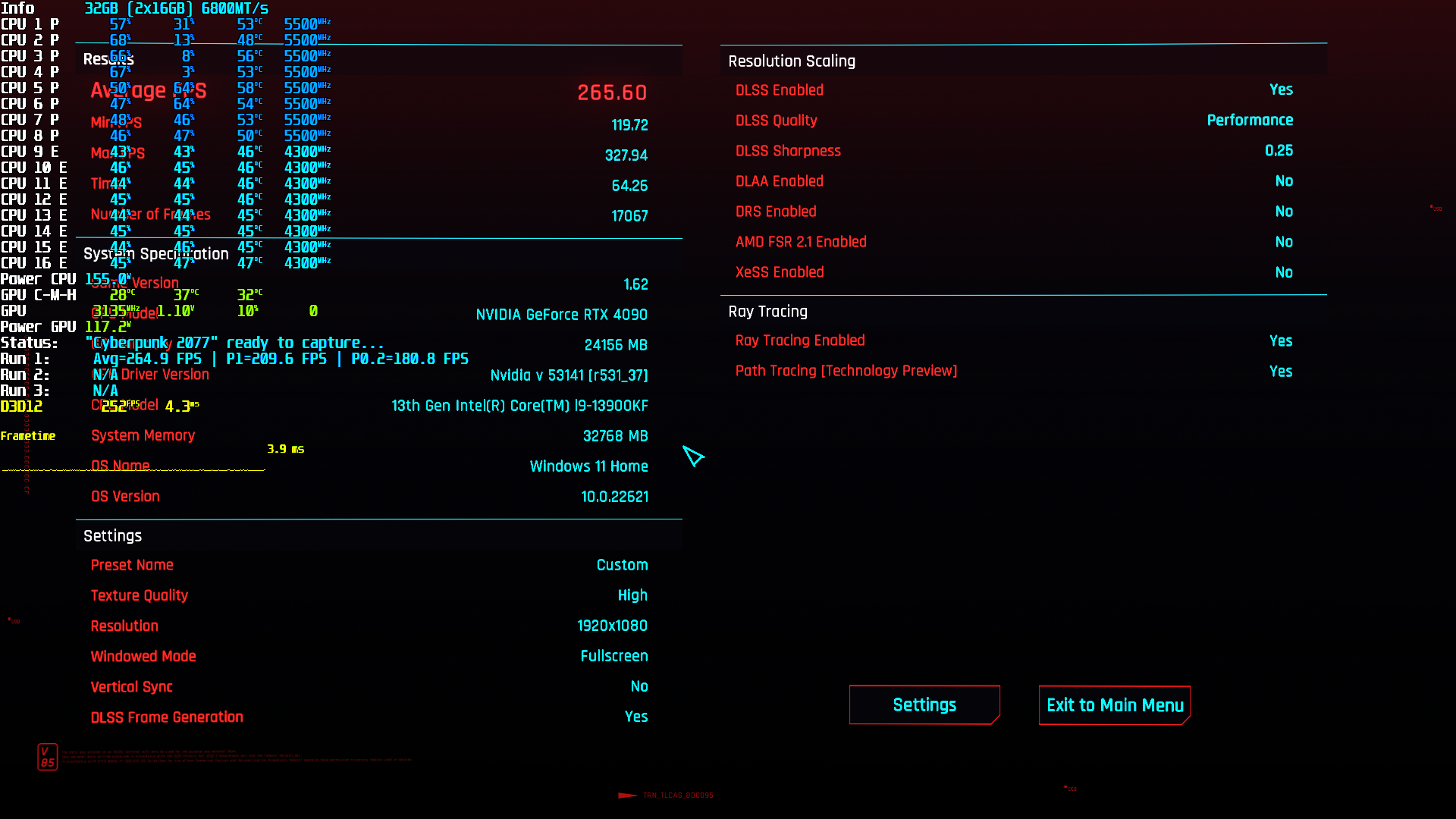
Task: Click the Vertical Sync No value
Action: click(x=639, y=686)
